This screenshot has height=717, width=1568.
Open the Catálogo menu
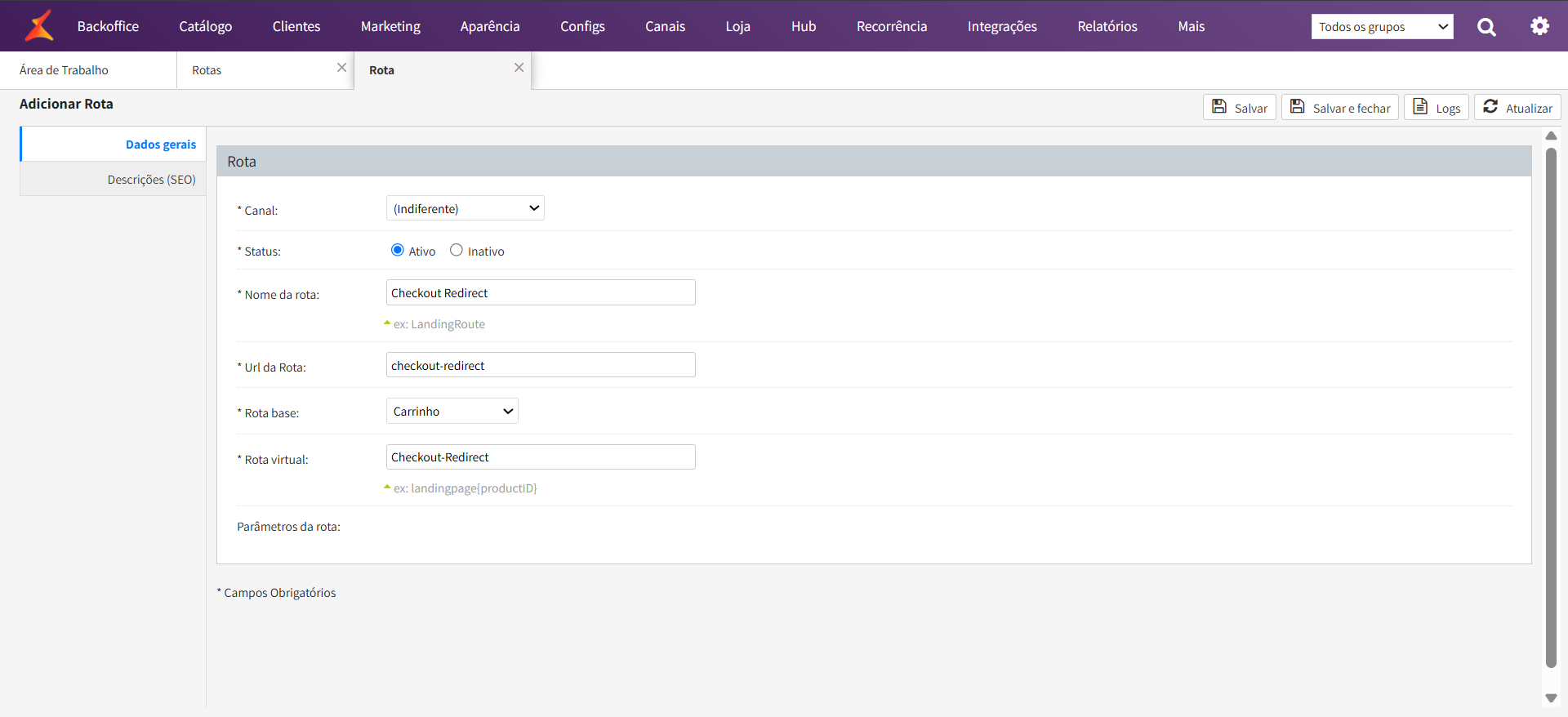pyautogui.click(x=206, y=26)
